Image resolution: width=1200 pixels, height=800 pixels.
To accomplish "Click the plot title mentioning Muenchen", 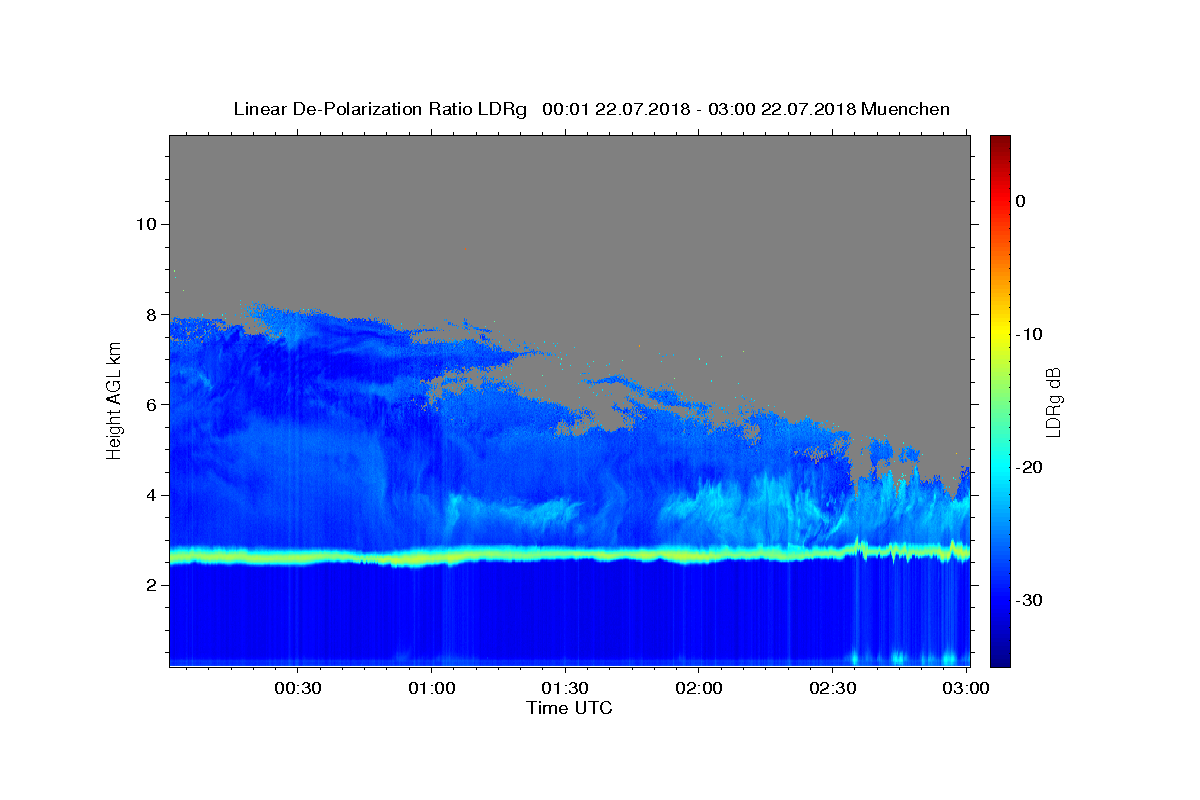I will (591, 109).
